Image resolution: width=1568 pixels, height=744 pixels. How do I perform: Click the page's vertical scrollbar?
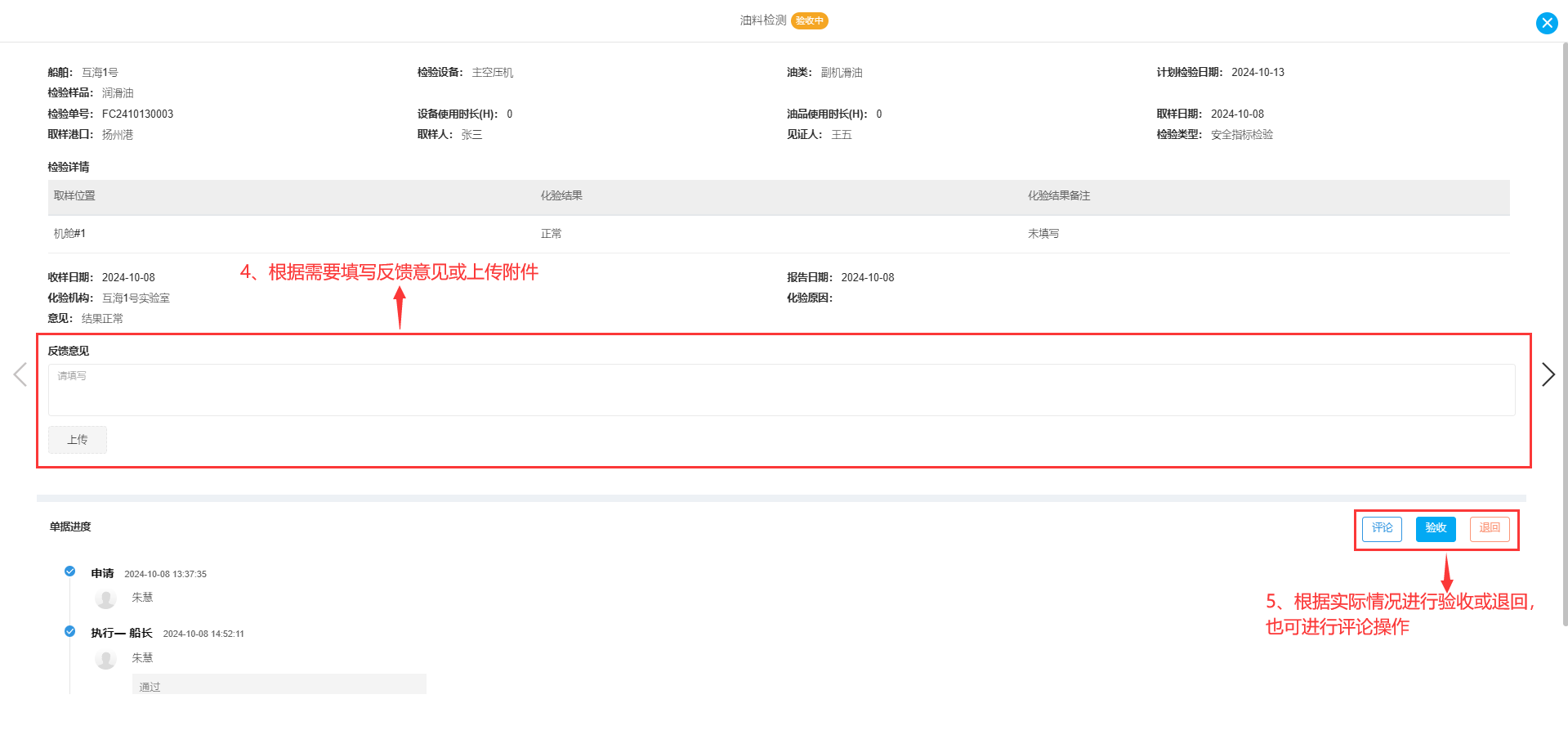1564,335
